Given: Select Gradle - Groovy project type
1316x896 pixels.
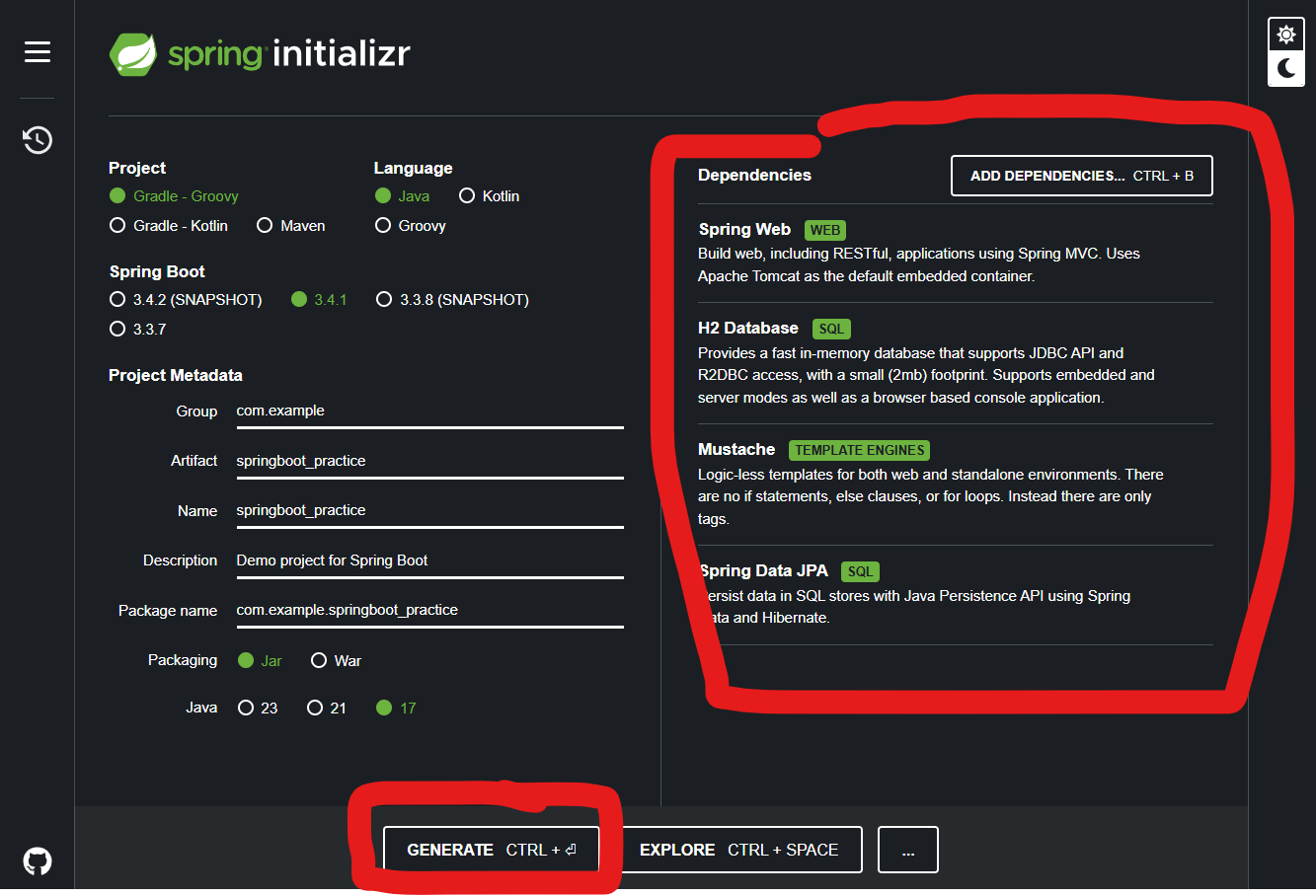Looking at the screenshot, I should pos(174,196).
